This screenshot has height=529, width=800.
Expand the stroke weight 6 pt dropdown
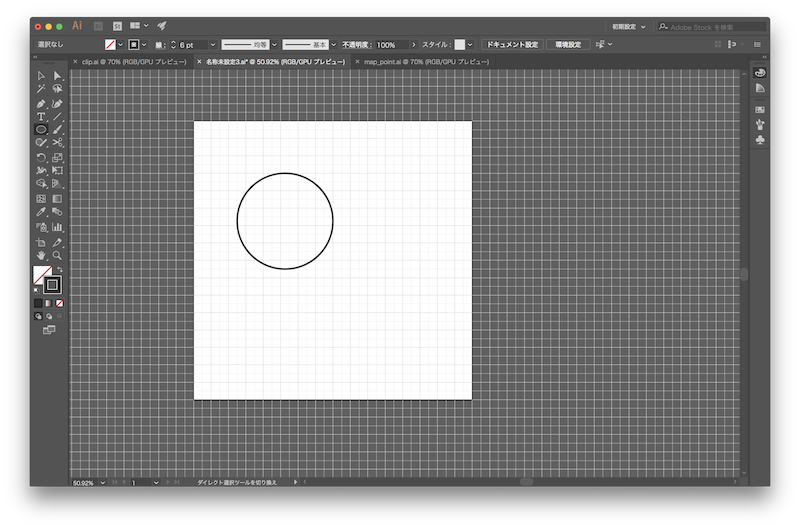point(211,45)
